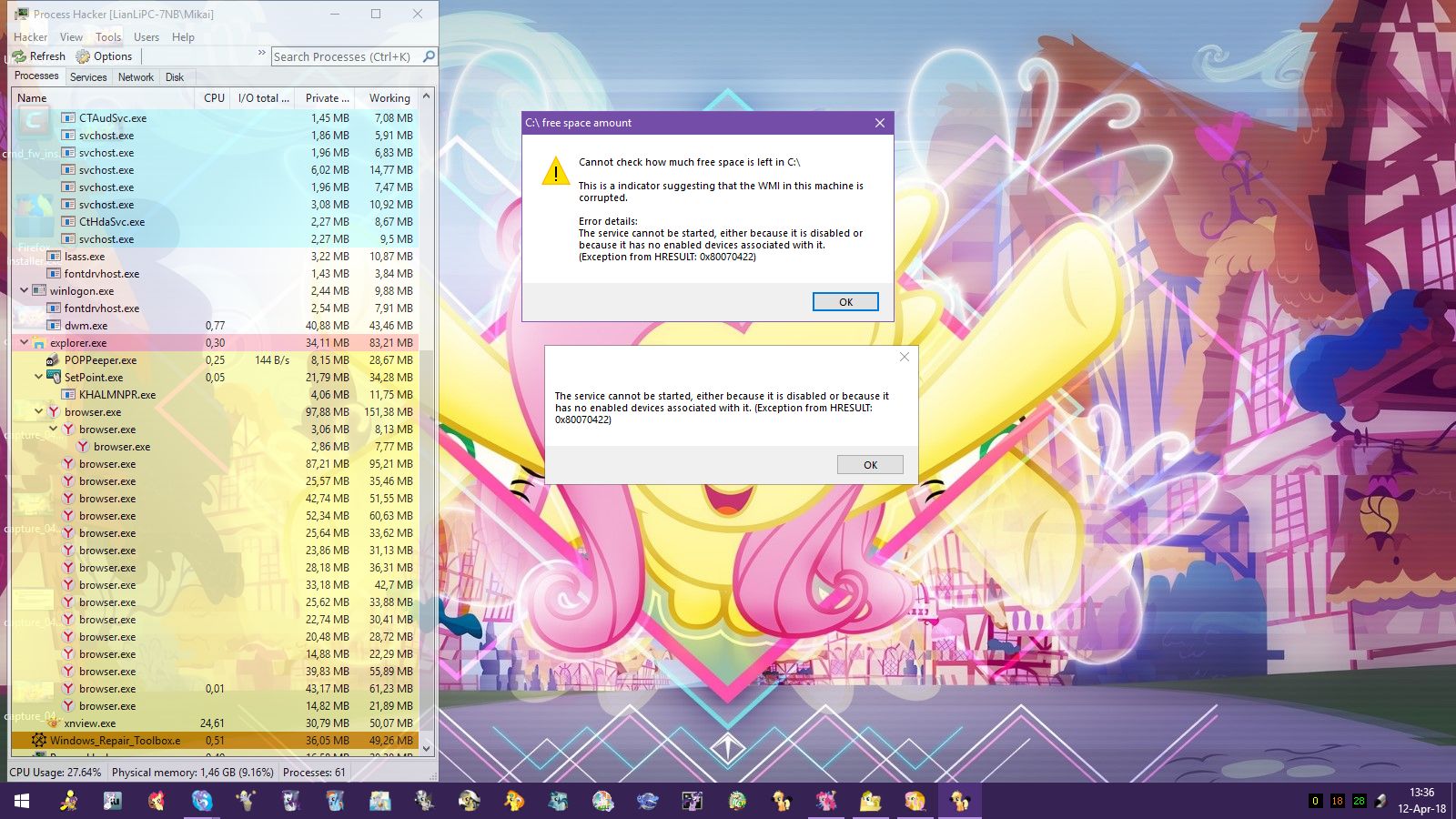This screenshot has width=1456, height=819.
Task: Close the untitled service error dialog
Action: (904, 357)
